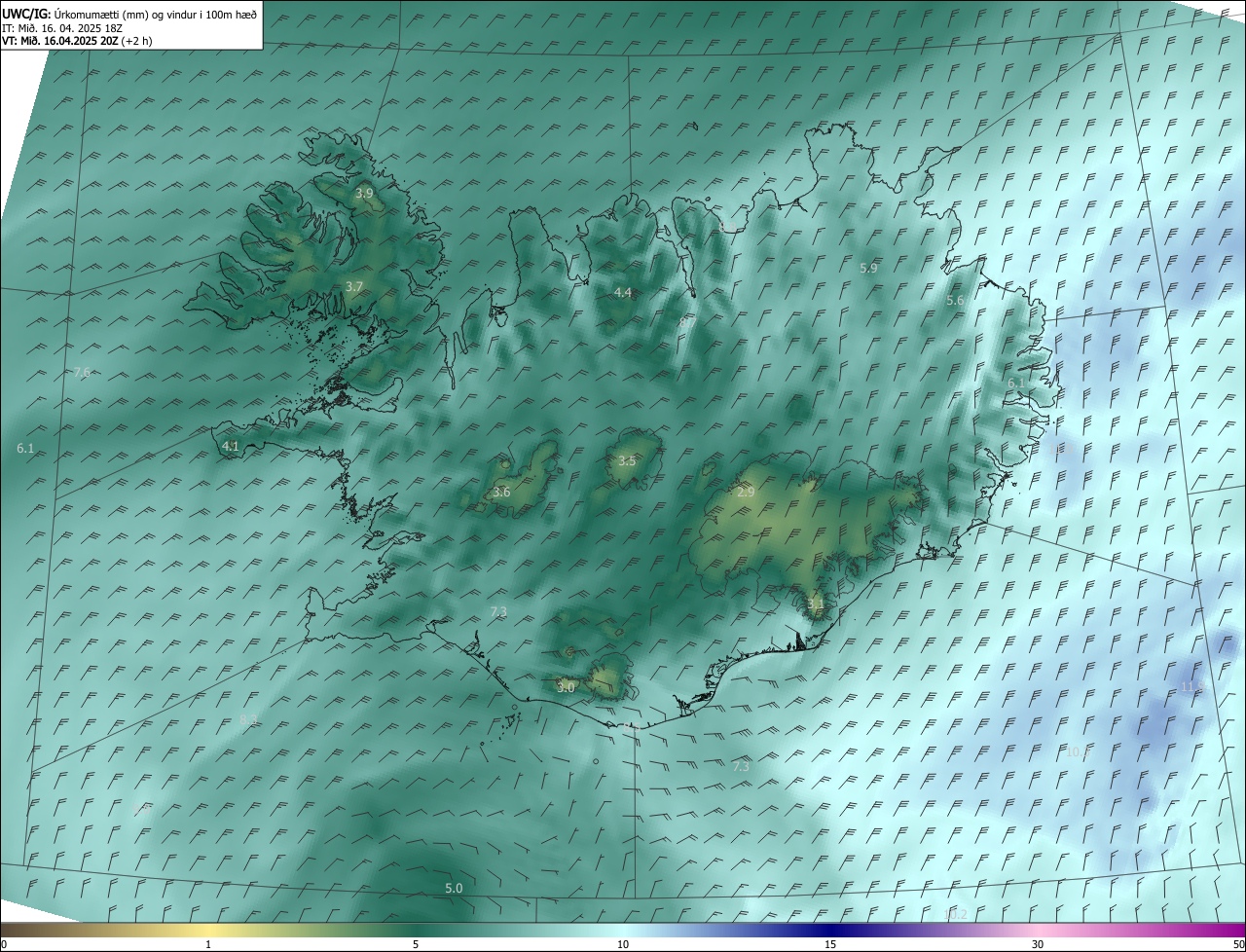1246x952 pixels.
Task: Click the faint 10.5 value over the southeastern sea
Action: coord(1077,751)
